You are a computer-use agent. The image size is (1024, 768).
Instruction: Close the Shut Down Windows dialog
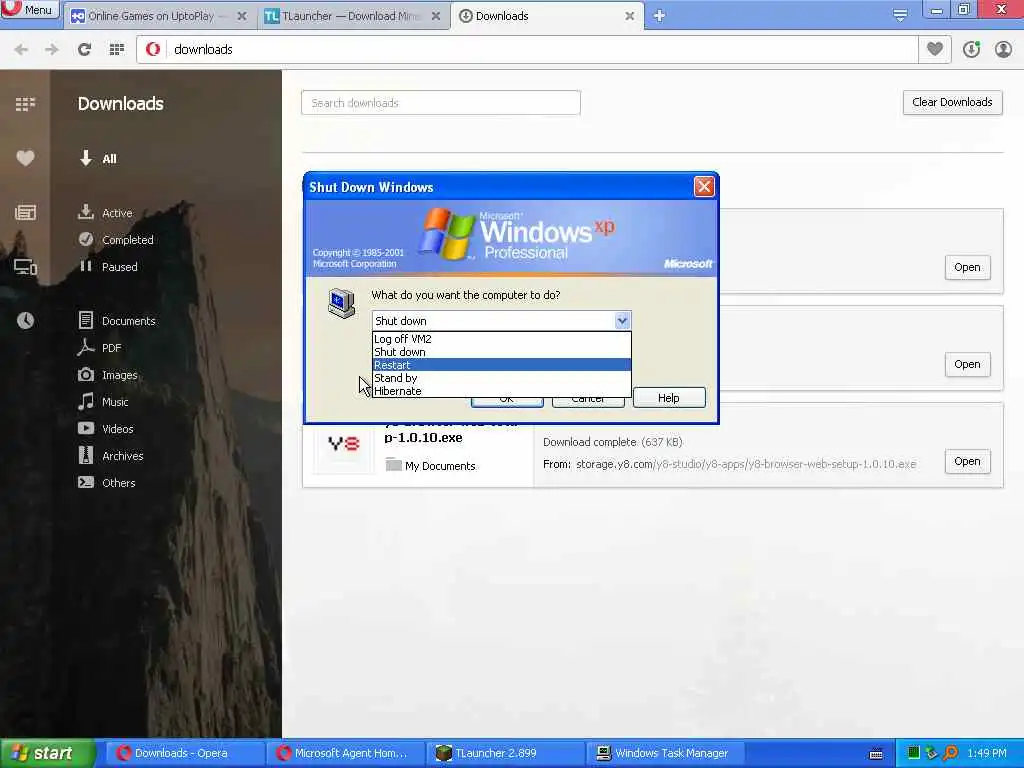[704, 187]
